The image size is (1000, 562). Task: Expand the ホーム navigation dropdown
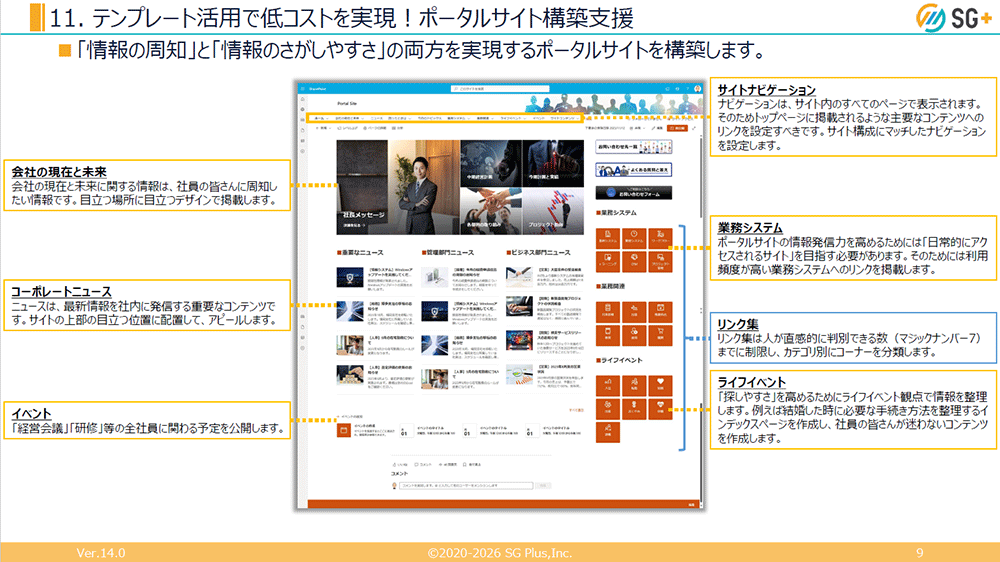(x=320, y=118)
